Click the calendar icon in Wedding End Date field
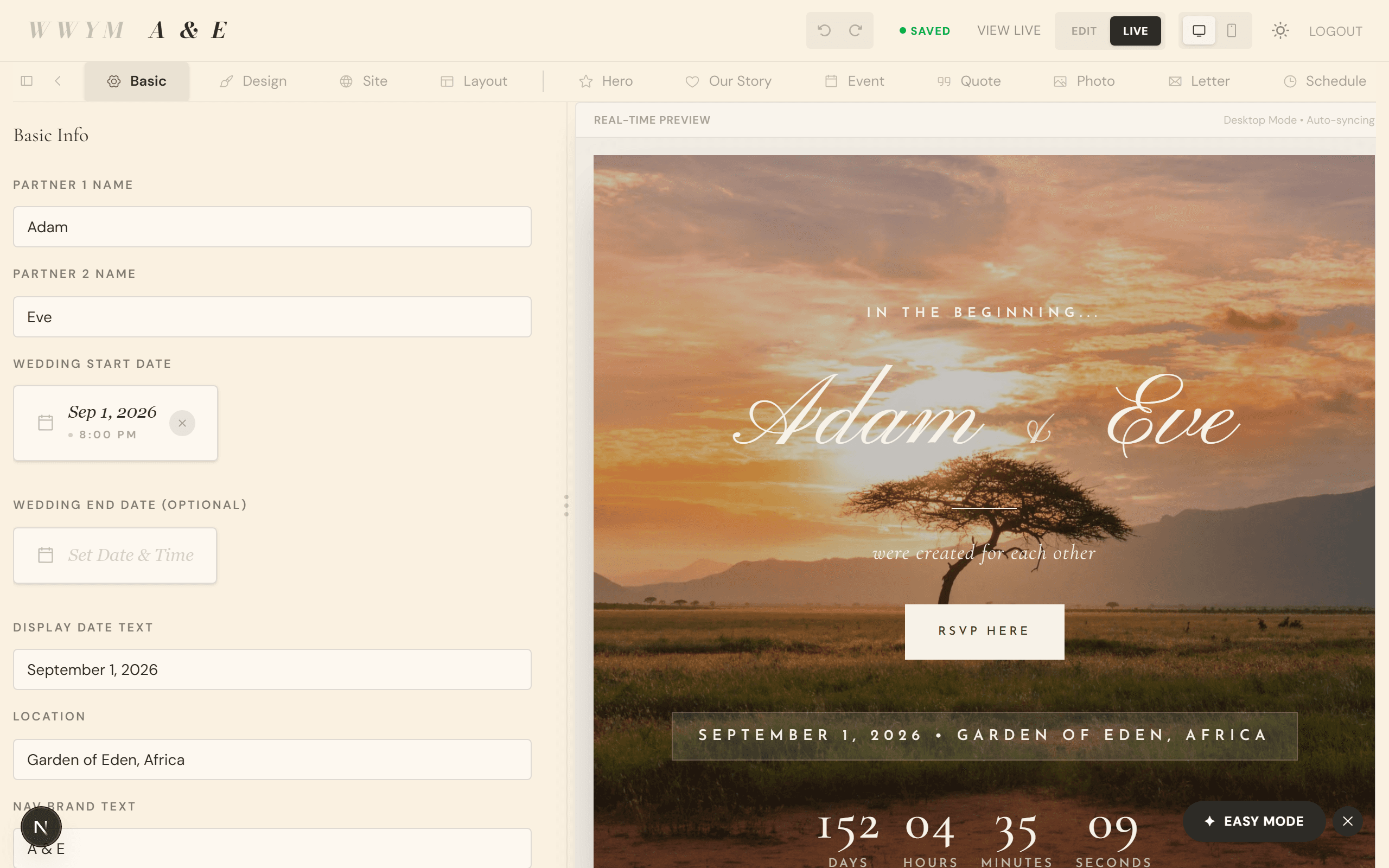The image size is (1389, 868). 46,554
